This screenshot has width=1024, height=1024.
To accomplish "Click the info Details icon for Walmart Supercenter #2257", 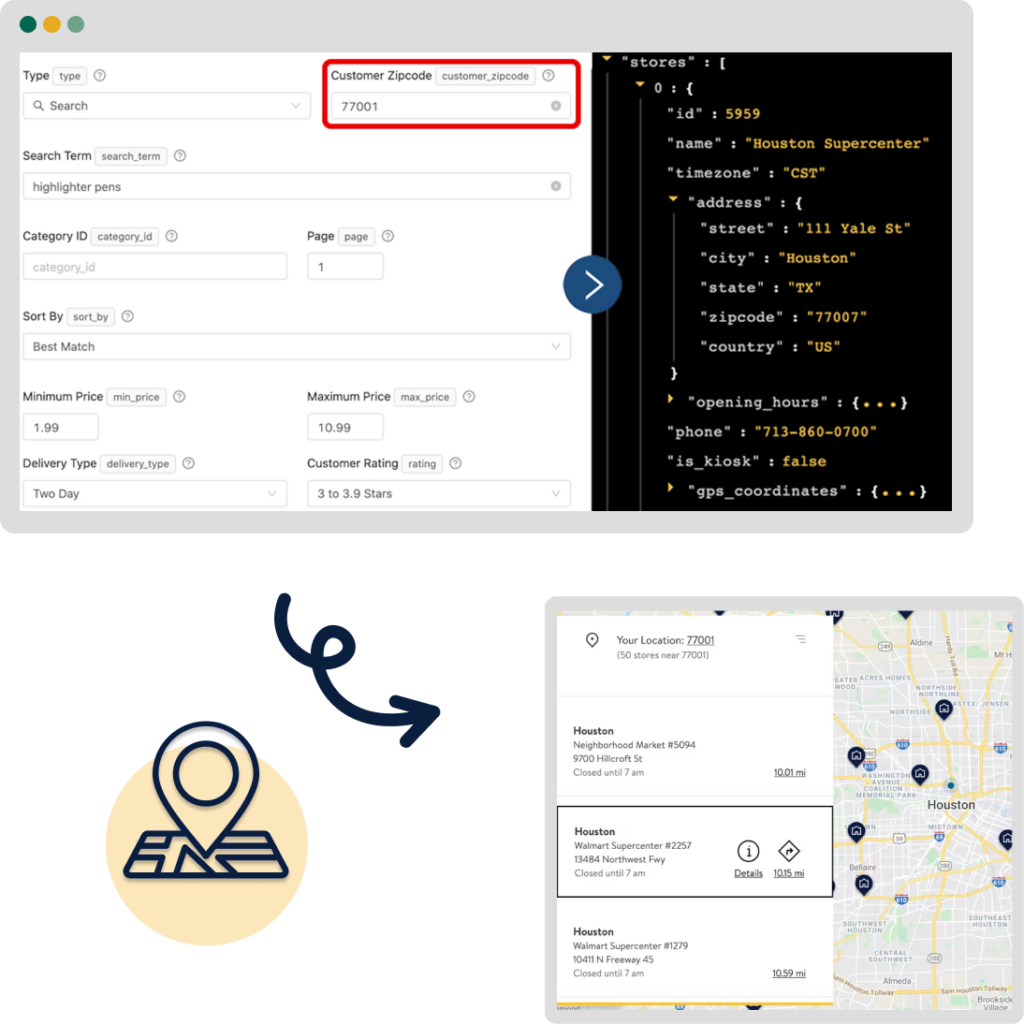I will click(748, 851).
